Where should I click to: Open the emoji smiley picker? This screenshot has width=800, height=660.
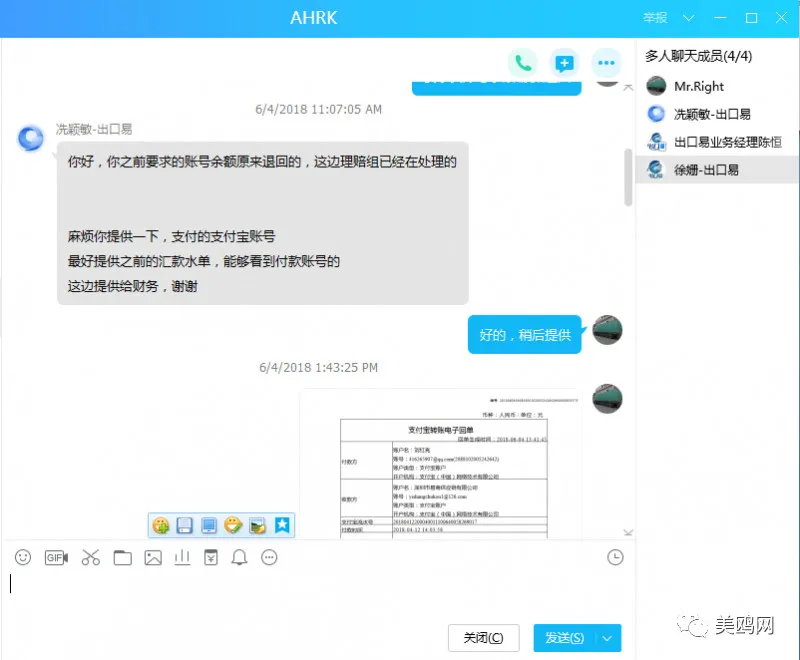[x=23, y=557]
